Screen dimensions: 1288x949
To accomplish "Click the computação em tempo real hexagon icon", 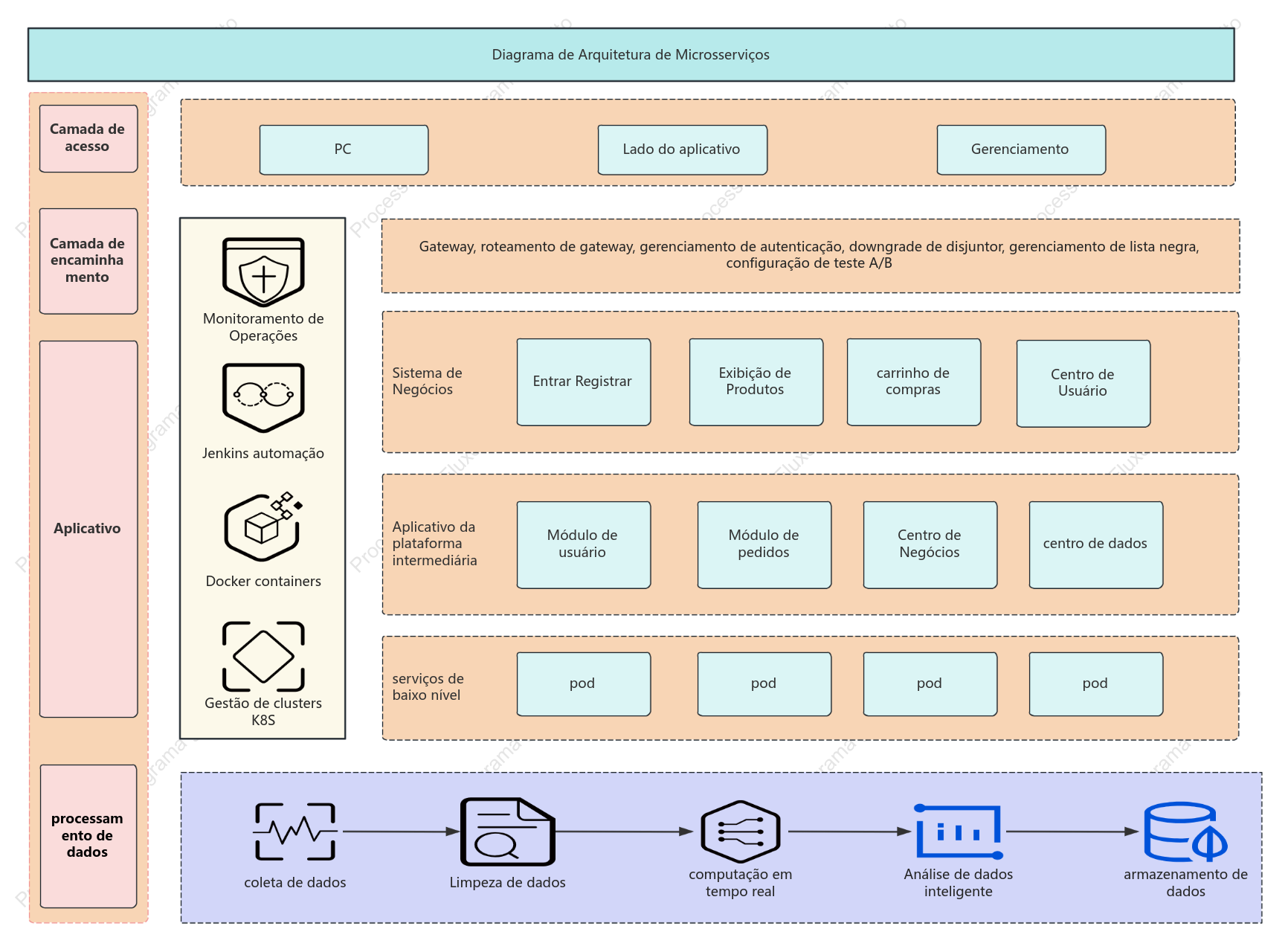I will coord(740,831).
